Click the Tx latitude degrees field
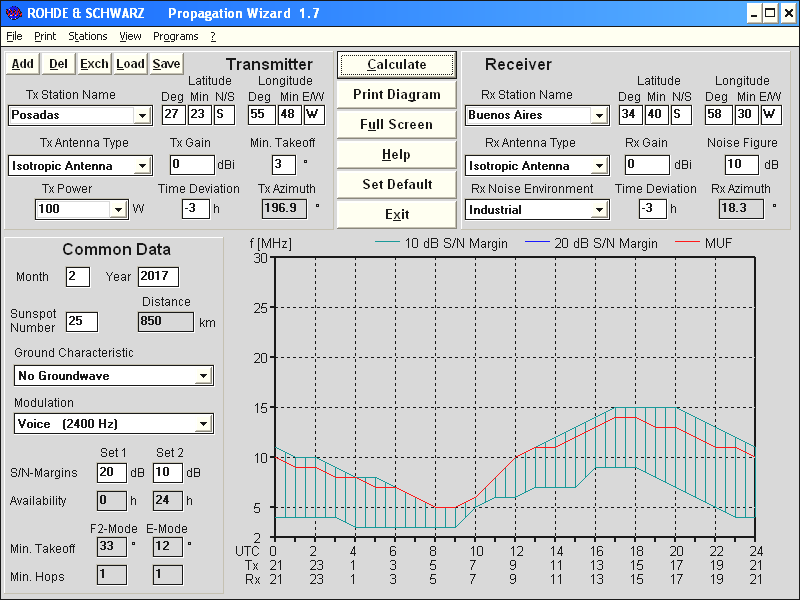Image resolution: width=800 pixels, height=600 pixels. pos(173,115)
